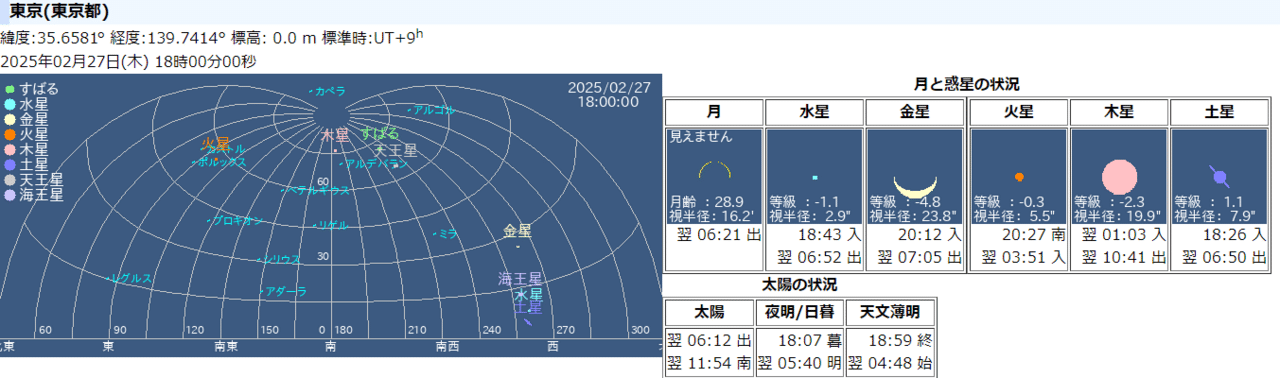
Task: Click the blue 土星 legend dot
Action: coord(10,164)
